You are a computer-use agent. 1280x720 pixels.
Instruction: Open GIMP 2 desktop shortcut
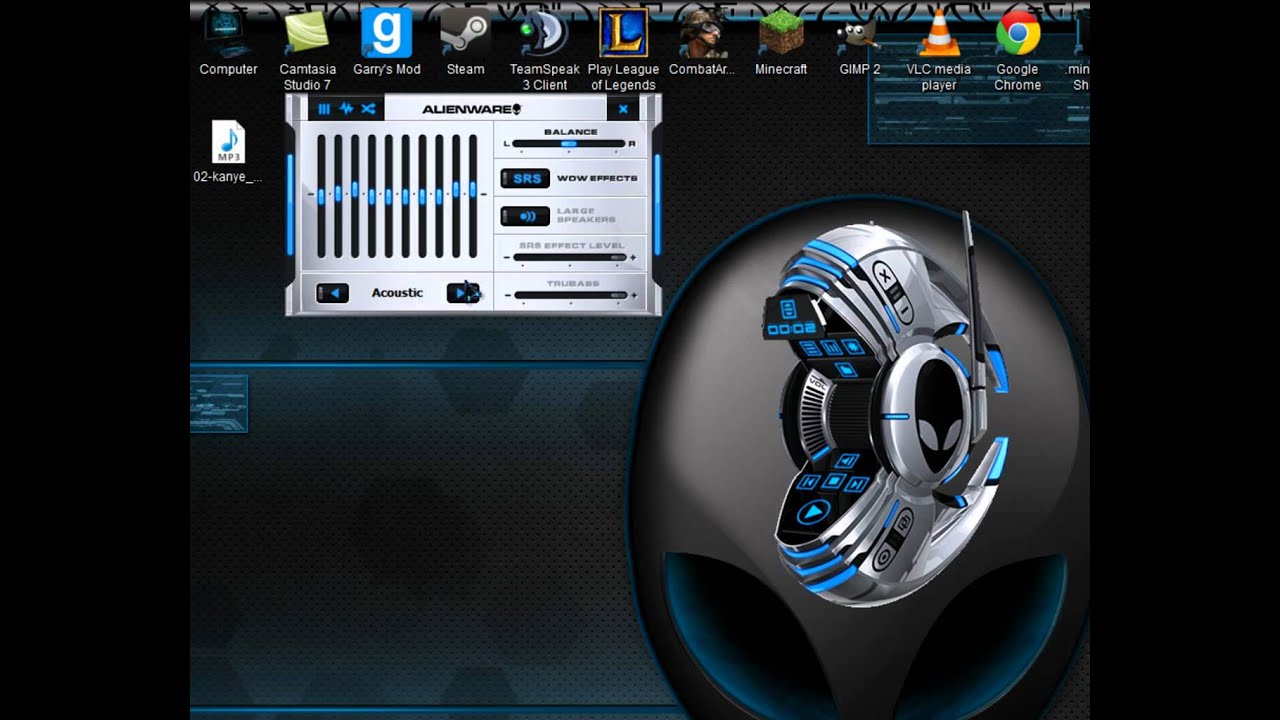[859, 42]
